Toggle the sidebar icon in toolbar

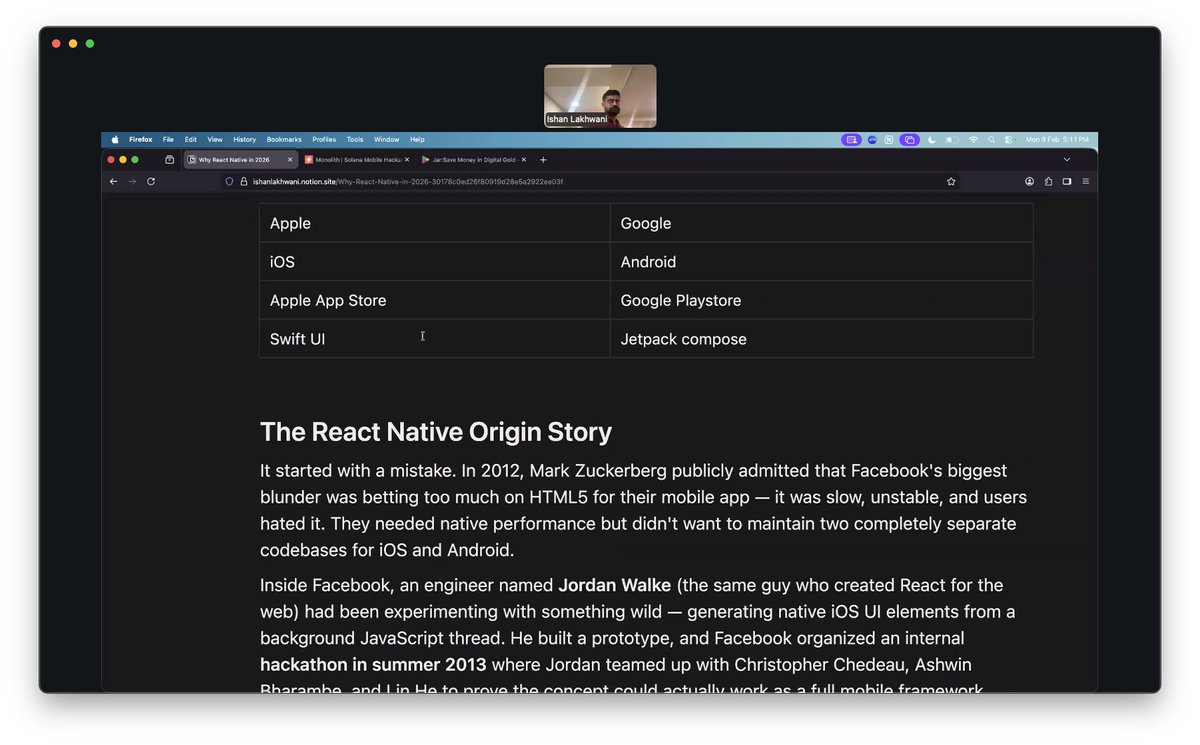[x=1067, y=182]
